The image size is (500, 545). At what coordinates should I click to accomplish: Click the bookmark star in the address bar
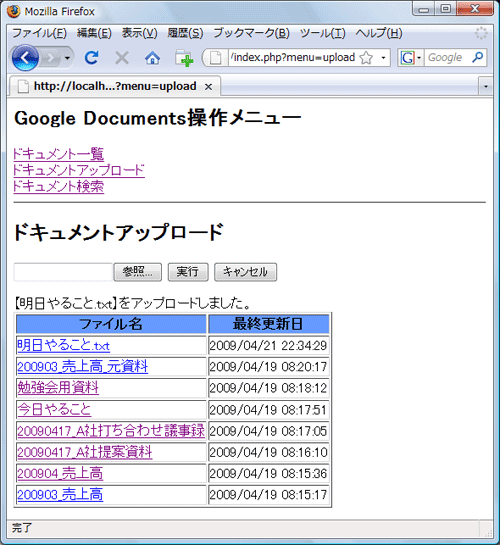pos(366,58)
